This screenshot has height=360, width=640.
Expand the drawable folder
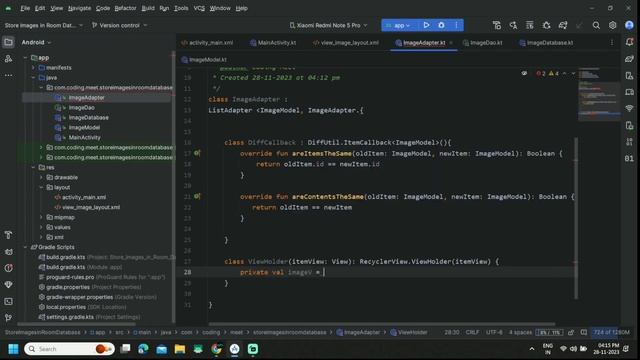tap(41, 178)
